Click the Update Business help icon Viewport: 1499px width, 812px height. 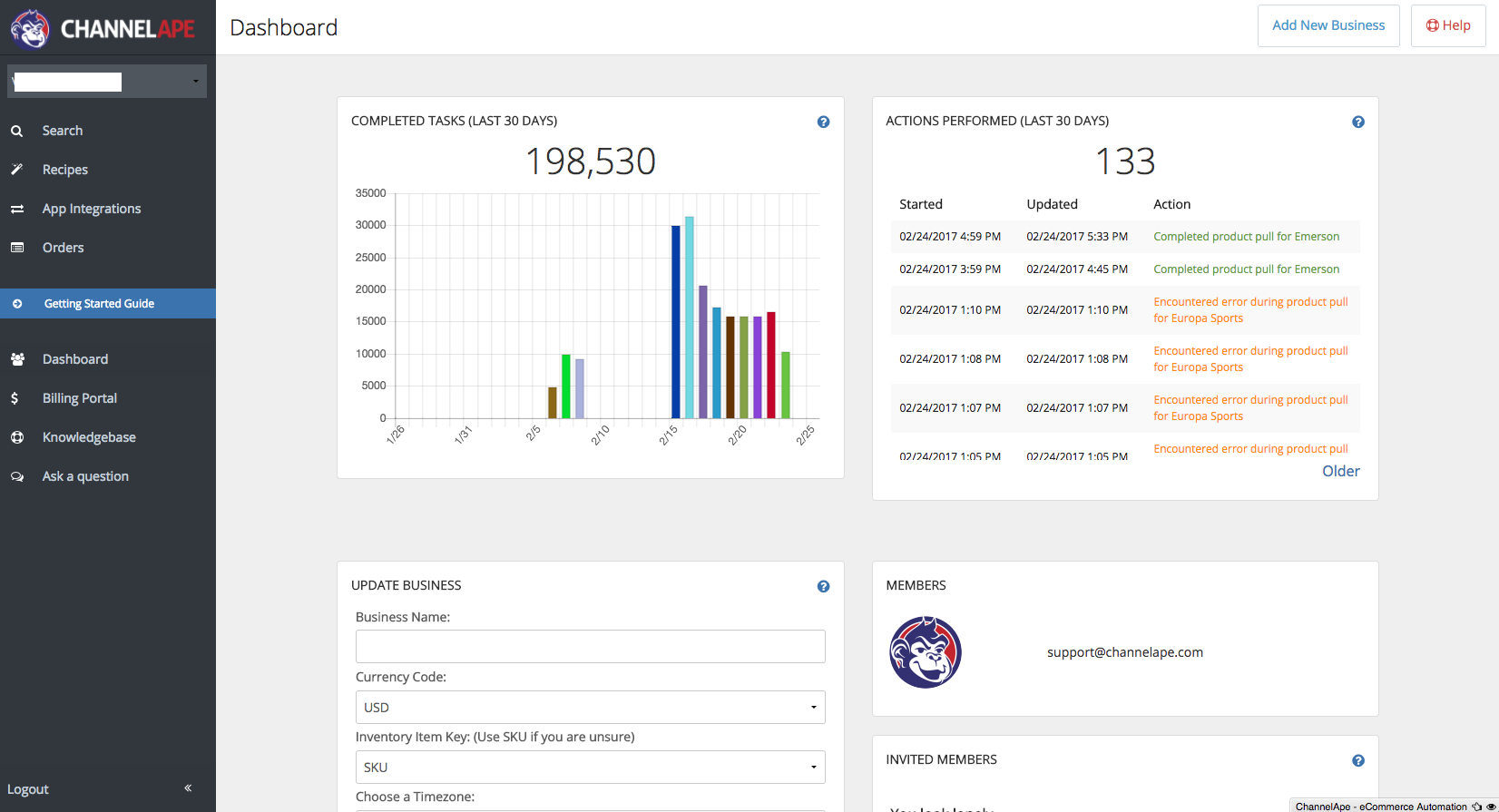[x=823, y=586]
